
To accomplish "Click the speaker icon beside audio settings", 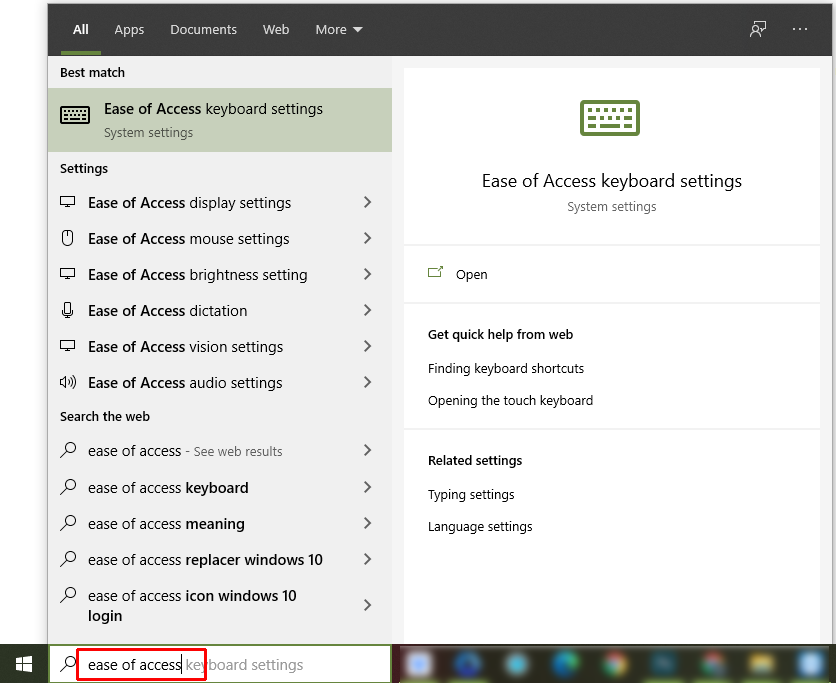I will (68, 383).
